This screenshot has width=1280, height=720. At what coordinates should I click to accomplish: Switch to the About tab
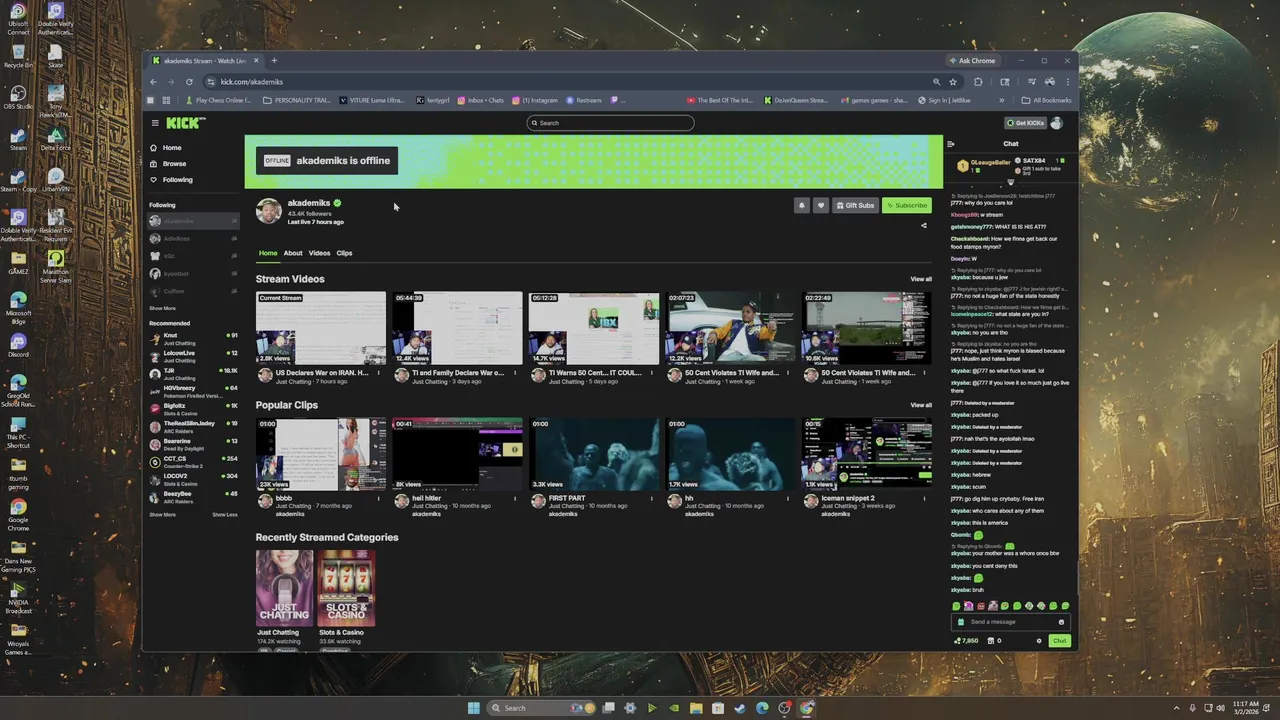[x=293, y=253]
